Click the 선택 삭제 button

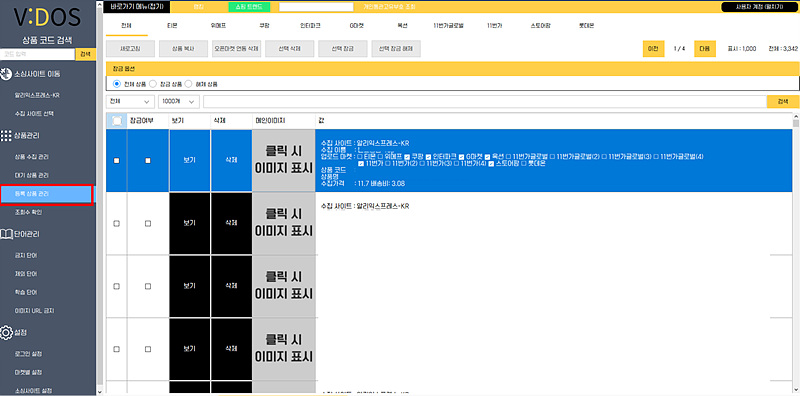pos(290,48)
